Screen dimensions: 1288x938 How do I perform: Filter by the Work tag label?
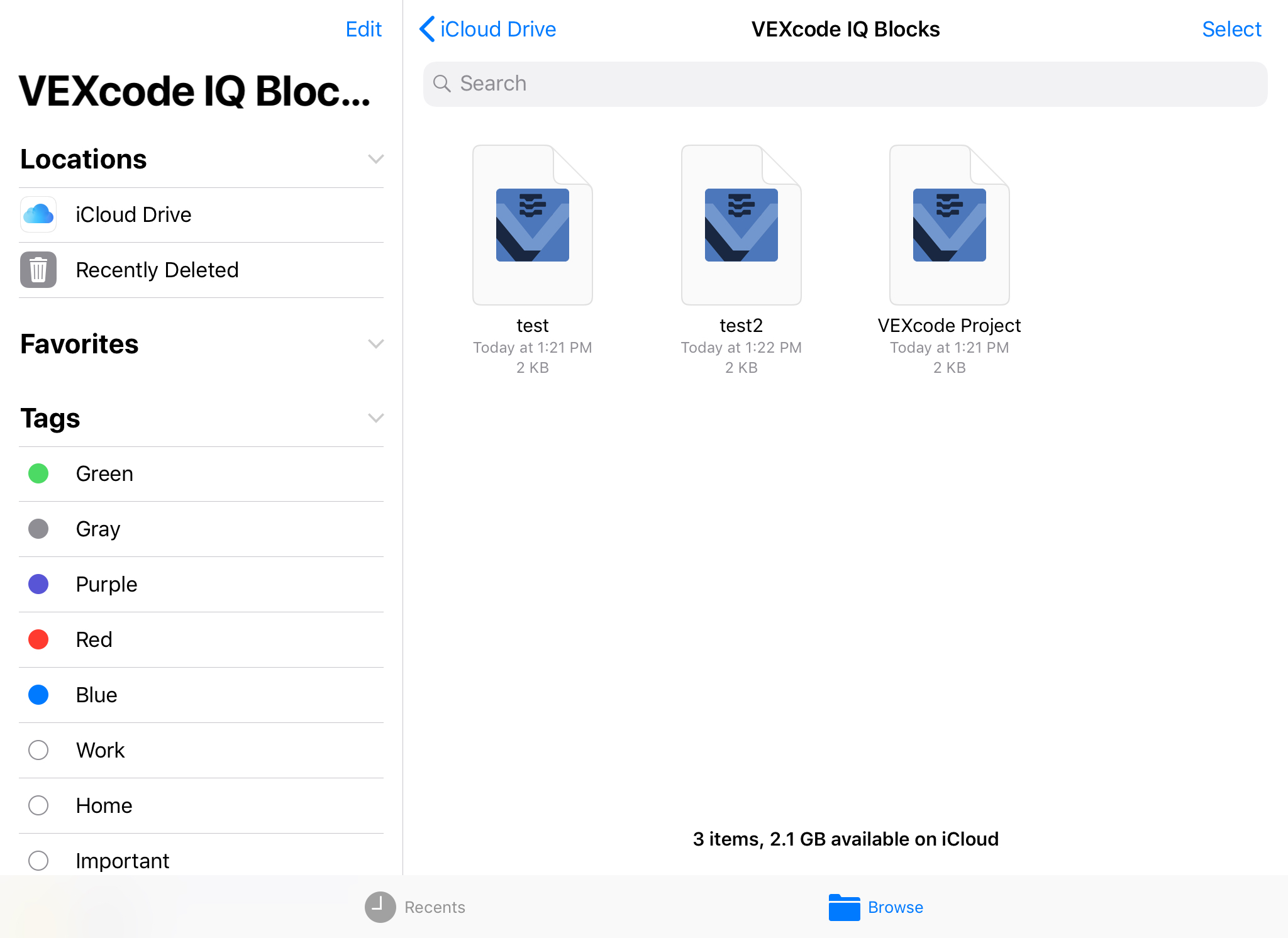pos(100,750)
